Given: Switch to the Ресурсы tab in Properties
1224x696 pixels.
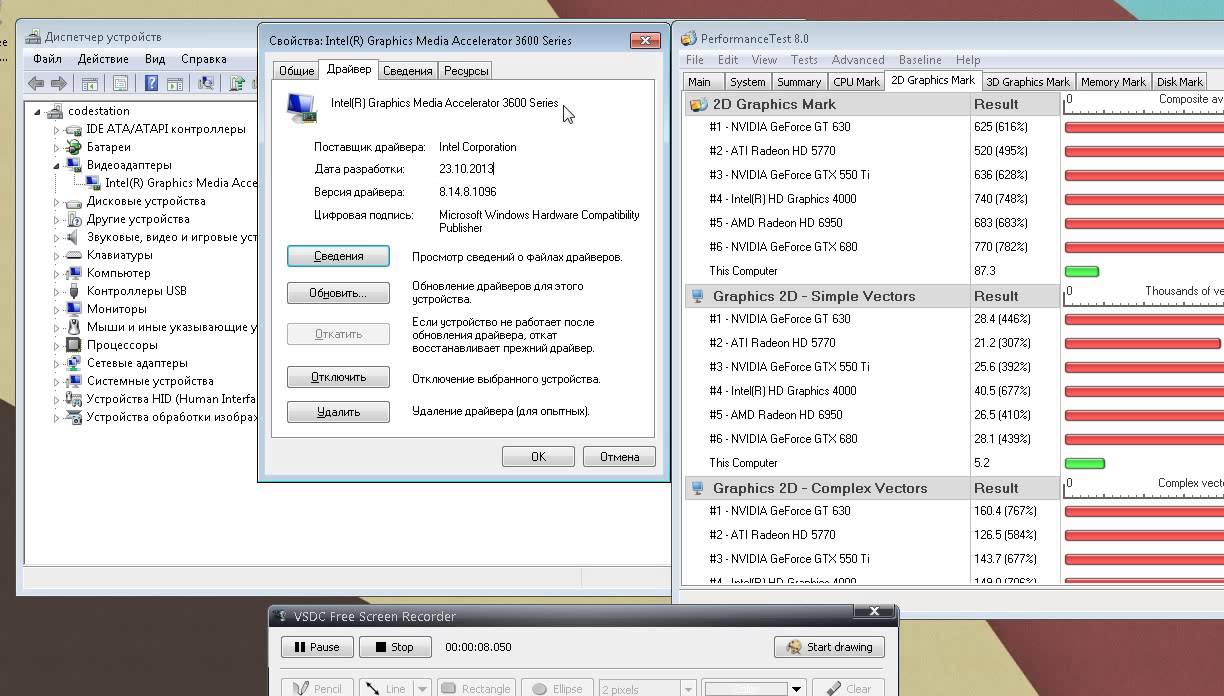Looking at the screenshot, I should (466, 71).
